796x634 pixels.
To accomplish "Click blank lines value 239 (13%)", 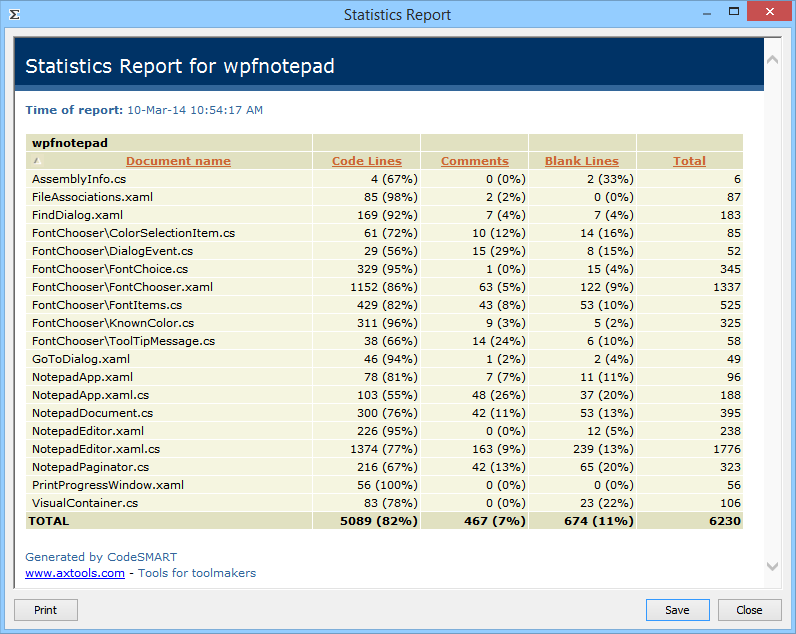I will [x=604, y=449].
